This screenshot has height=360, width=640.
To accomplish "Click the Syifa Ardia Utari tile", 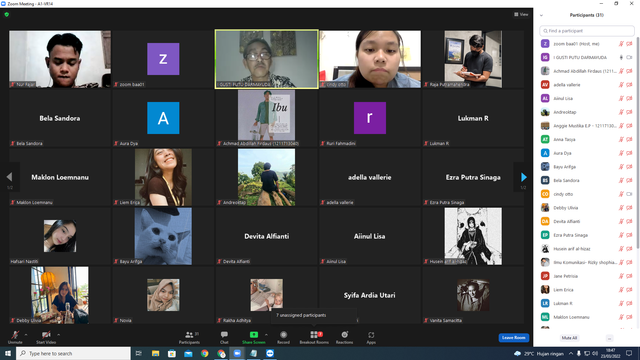I will 370,295.
